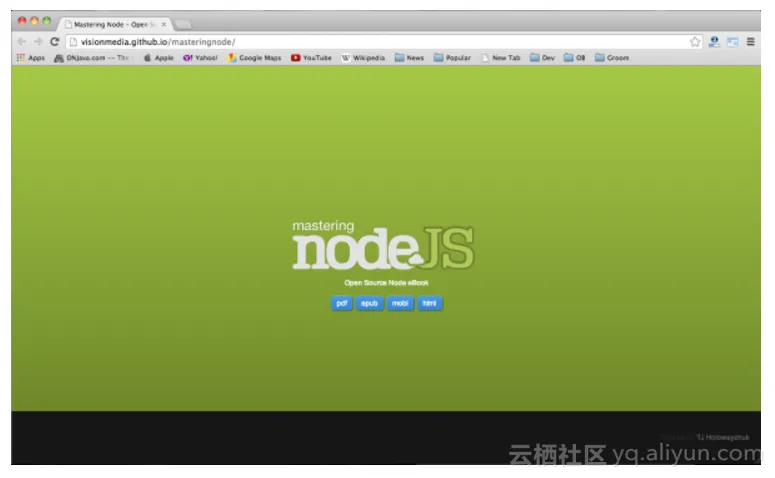This screenshot has width=775, height=478.
Task: Open the Yahoo! bookmark
Action: pyautogui.click(x=200, y=58)
